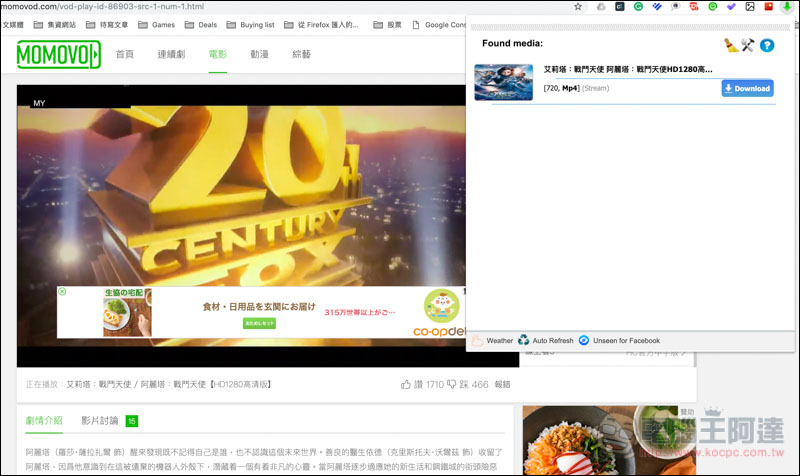The image size is (800, 476).
Task: Select the 電影 nav tab
Action: click(217, 54)
